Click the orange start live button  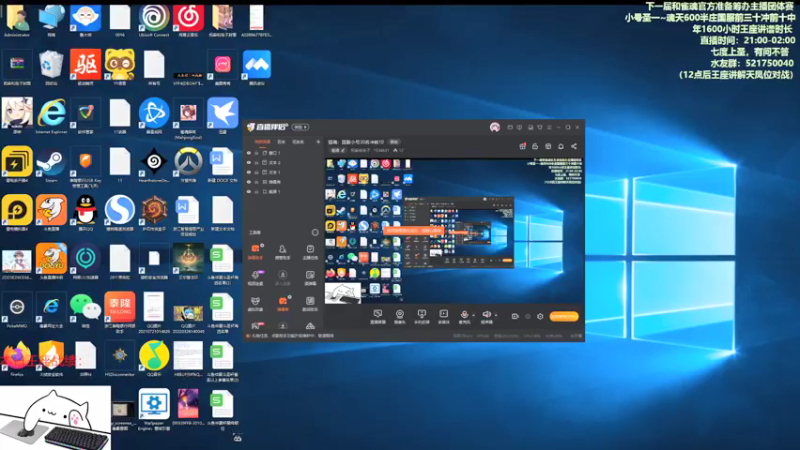[x=564, y=316]
